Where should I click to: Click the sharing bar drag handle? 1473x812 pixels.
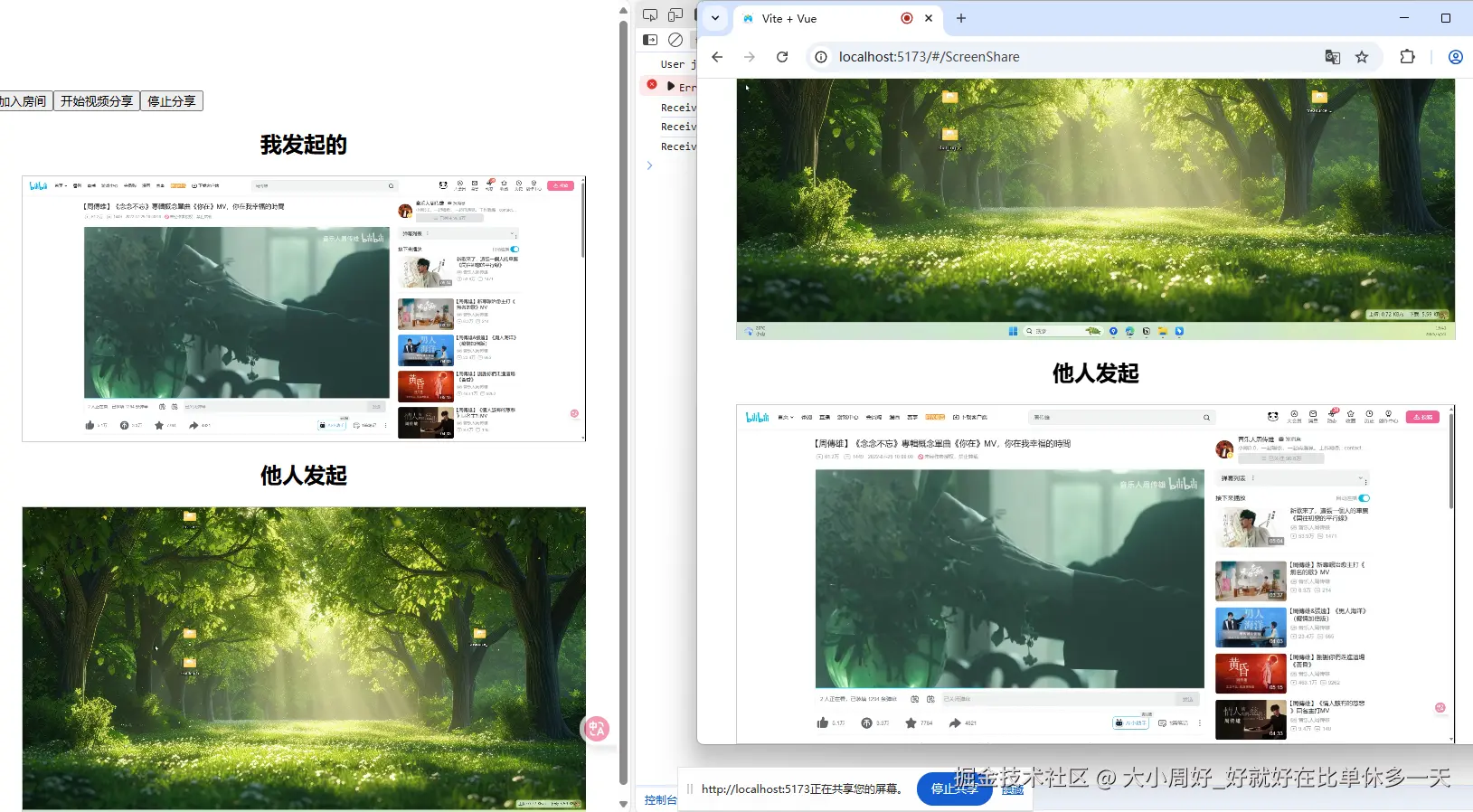click(x=690, y=788)
